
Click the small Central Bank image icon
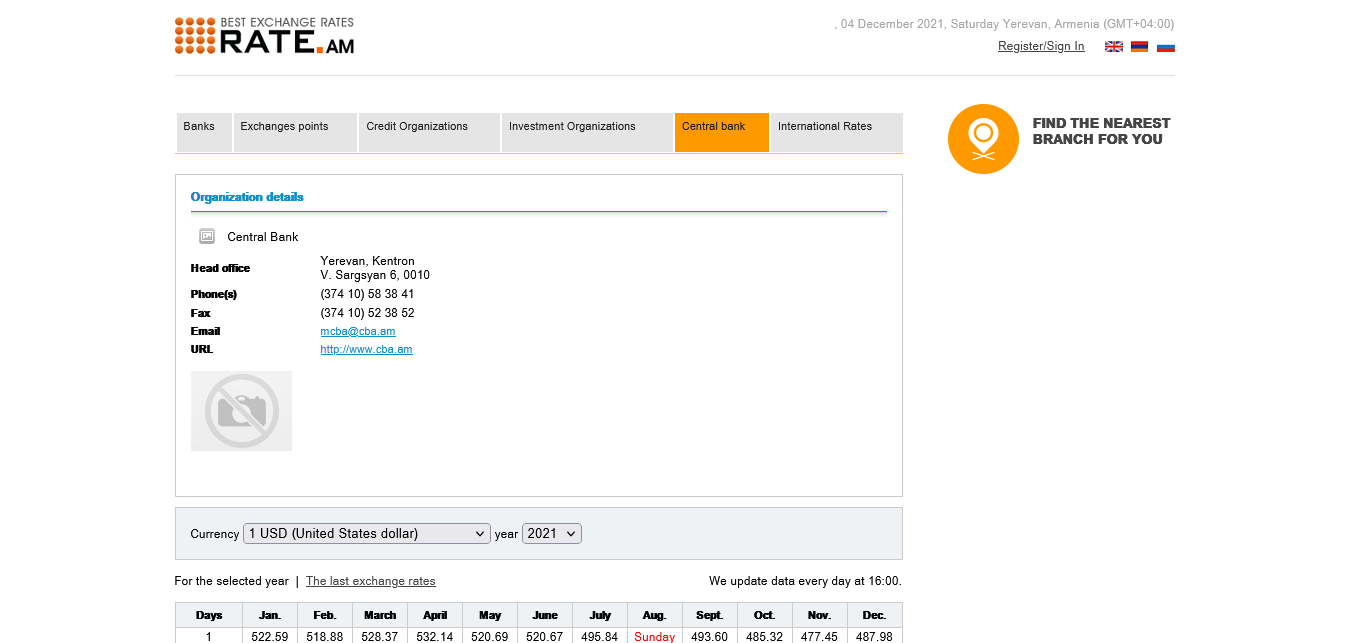coord(207,237)
